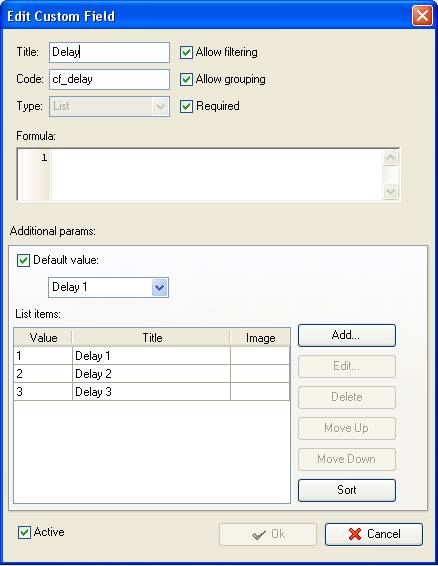Close the Edit Custom Field dialog
This screenshot has height=566, width=438.
(x=422, y=16)
